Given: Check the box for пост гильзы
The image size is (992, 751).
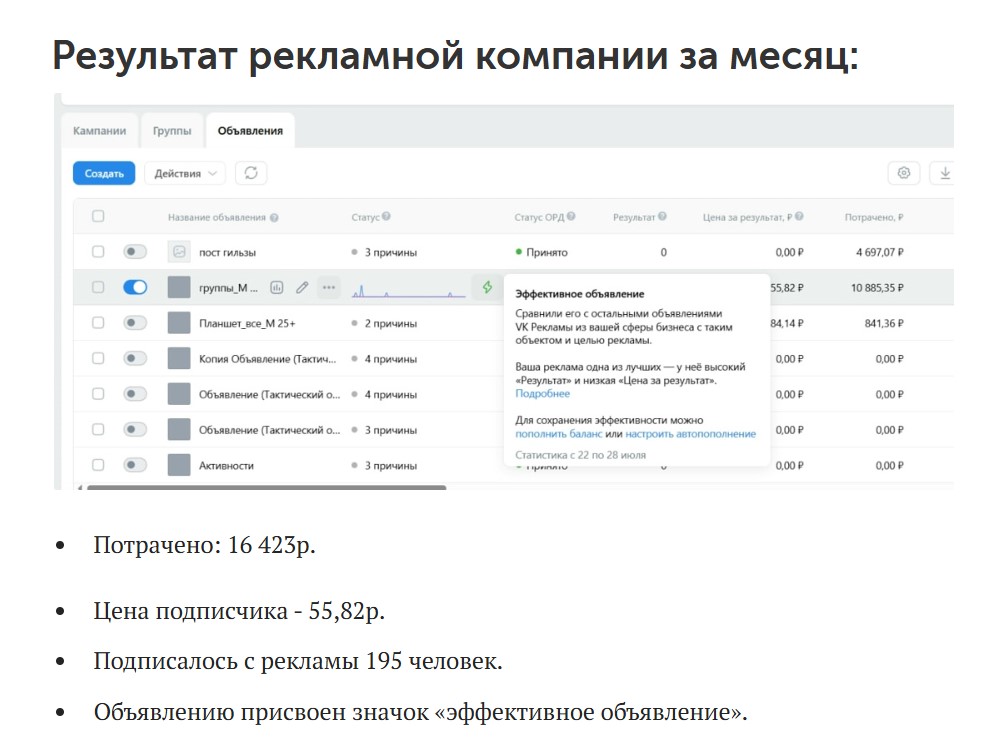Looking at the screenshot, I should (x=98, y=252).
